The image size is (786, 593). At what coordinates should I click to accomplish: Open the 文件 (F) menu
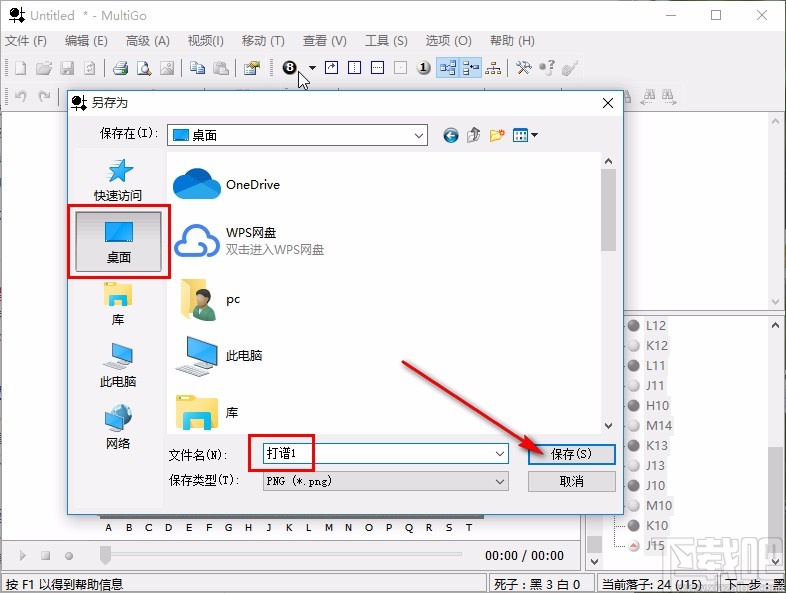[x=26, y=41]
